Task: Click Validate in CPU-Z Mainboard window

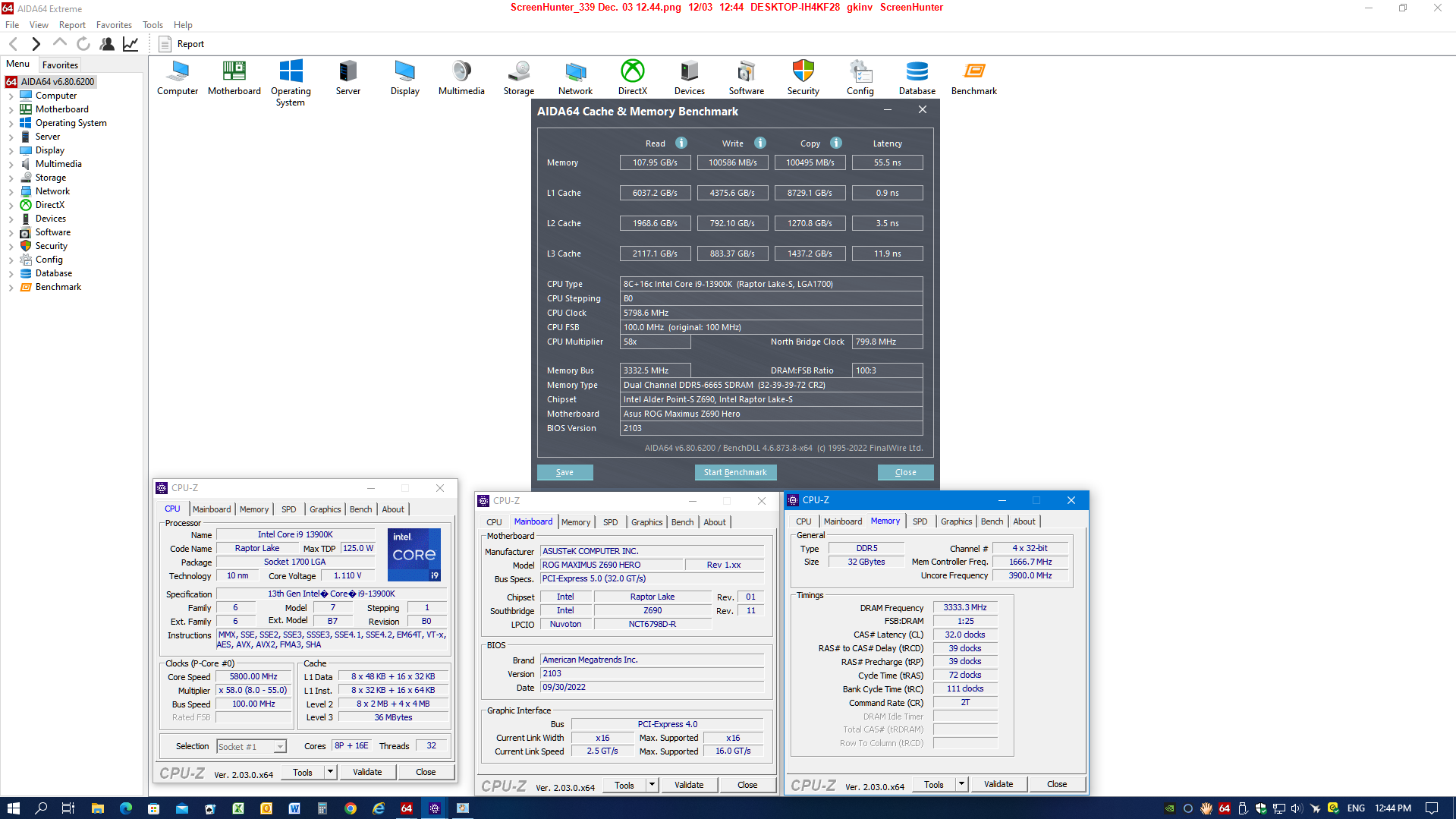Action: (689, 785)
